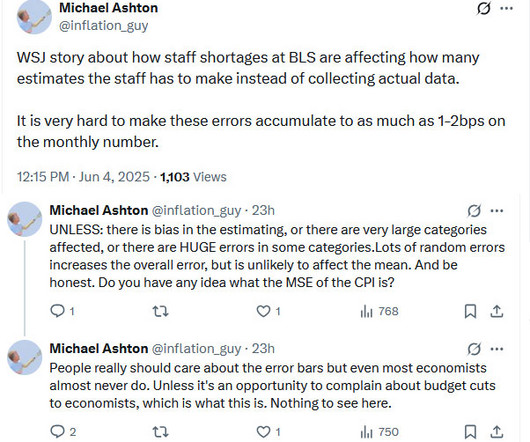
Task: Bookmark the tweet about error bars
Action: [x=470, y=432]
